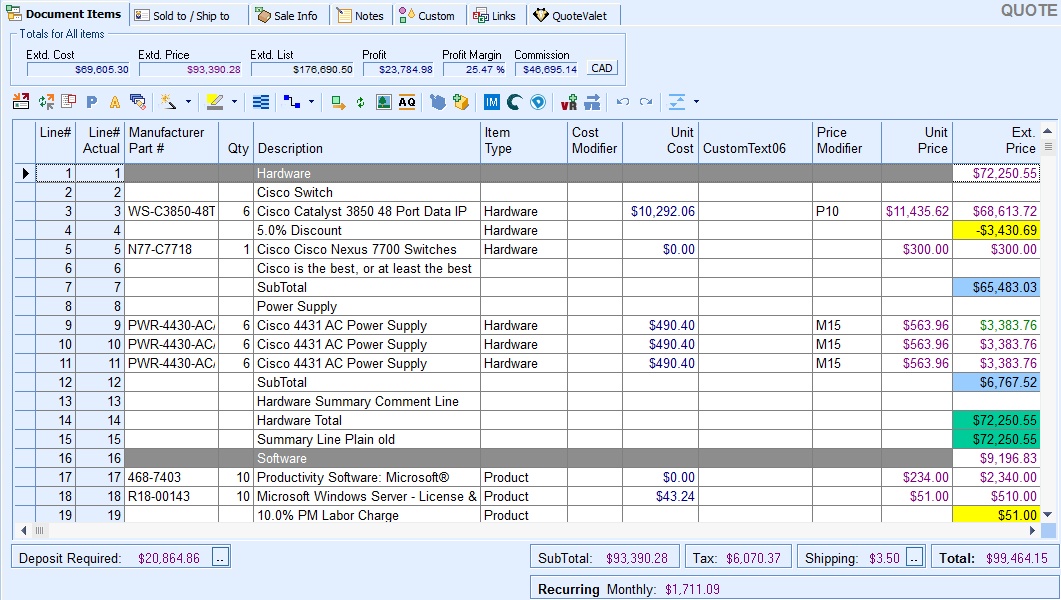
Task: Switch to the Sale Info tab
Action: [x=286, y=16]
